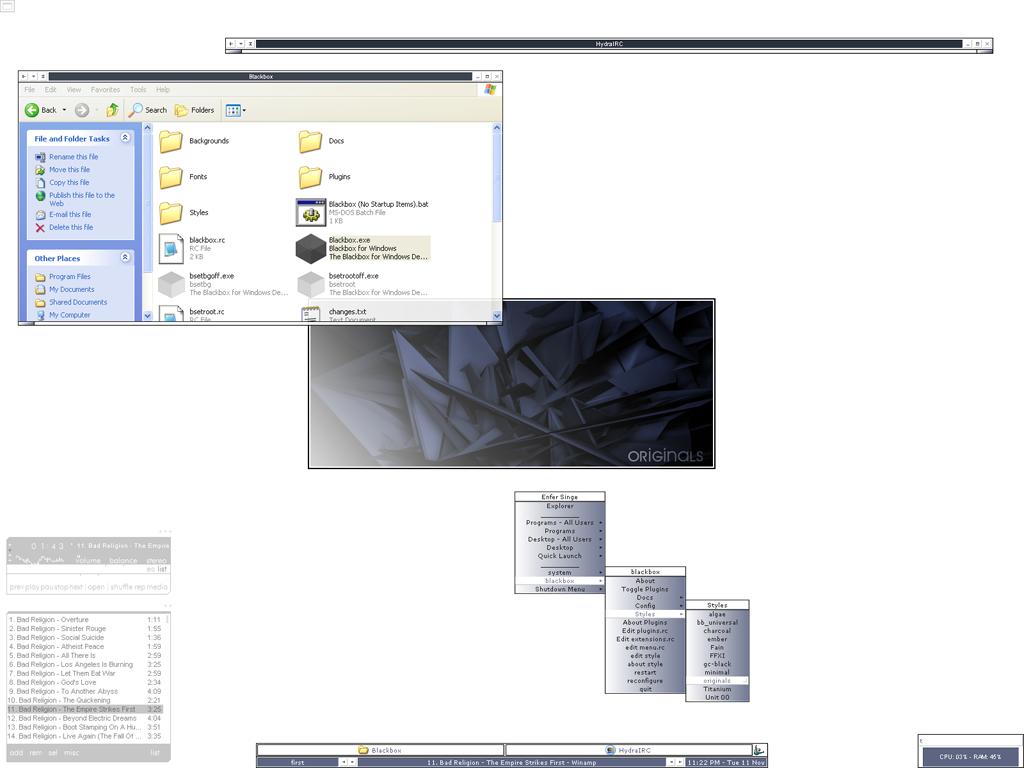This screenshot has height=768, width=1024.
Task: Select the bsetrootoff.exe icon
Action: pos(311,284)
